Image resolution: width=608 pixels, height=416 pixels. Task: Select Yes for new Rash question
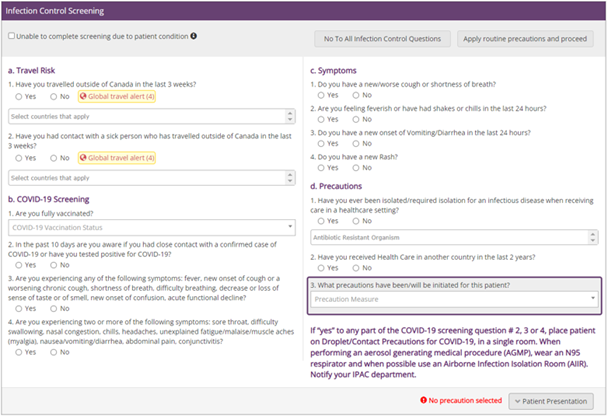[x=320, y=169]
